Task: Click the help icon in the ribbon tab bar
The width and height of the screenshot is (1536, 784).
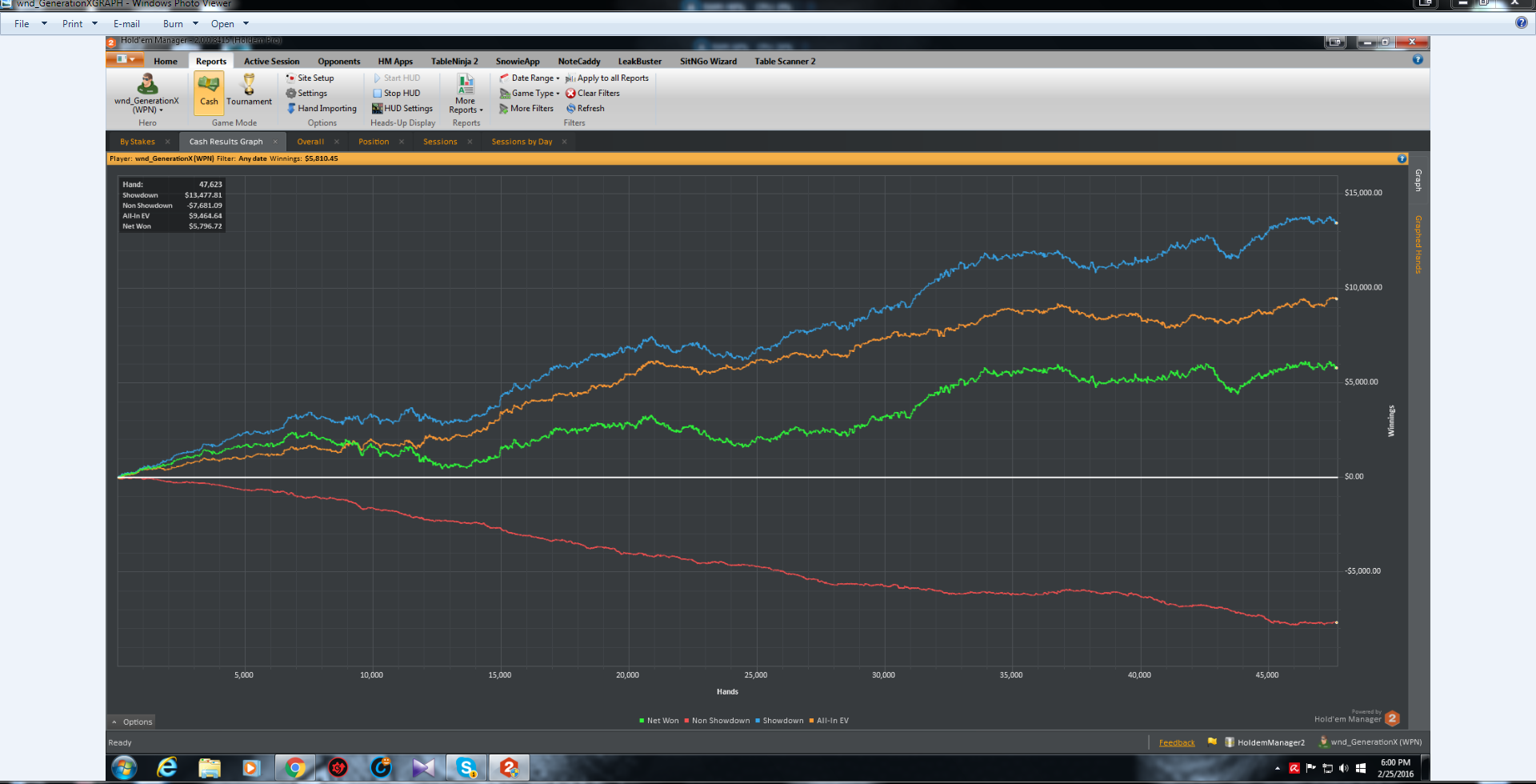Action: (1418, 59)
